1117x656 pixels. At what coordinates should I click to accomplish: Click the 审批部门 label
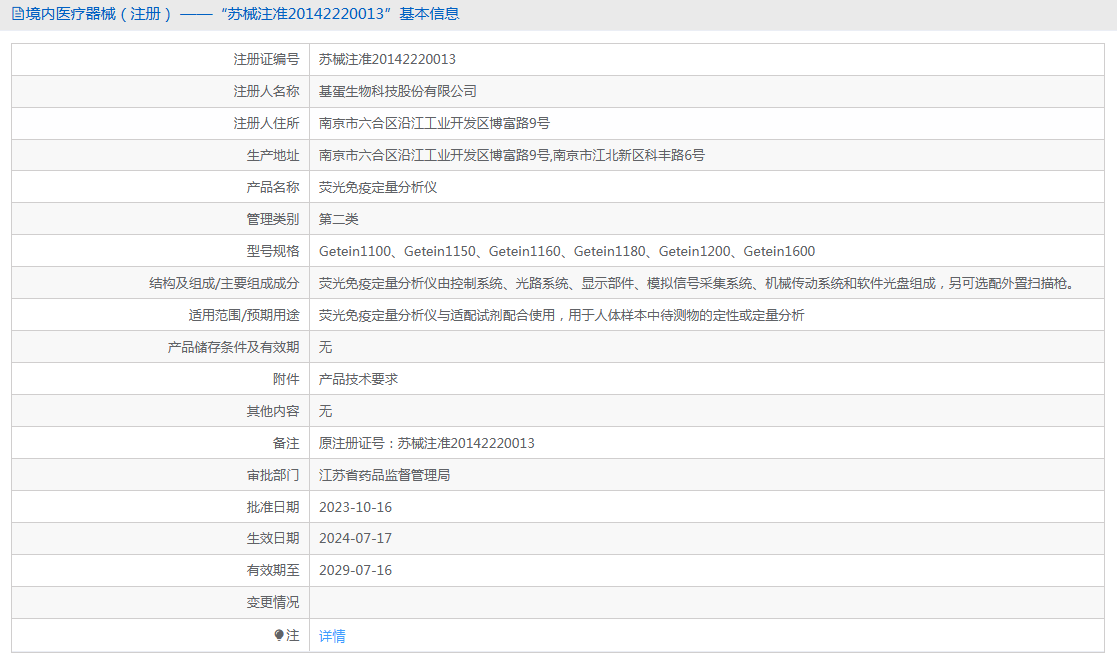pyautogui.click(x=273, y=476)
